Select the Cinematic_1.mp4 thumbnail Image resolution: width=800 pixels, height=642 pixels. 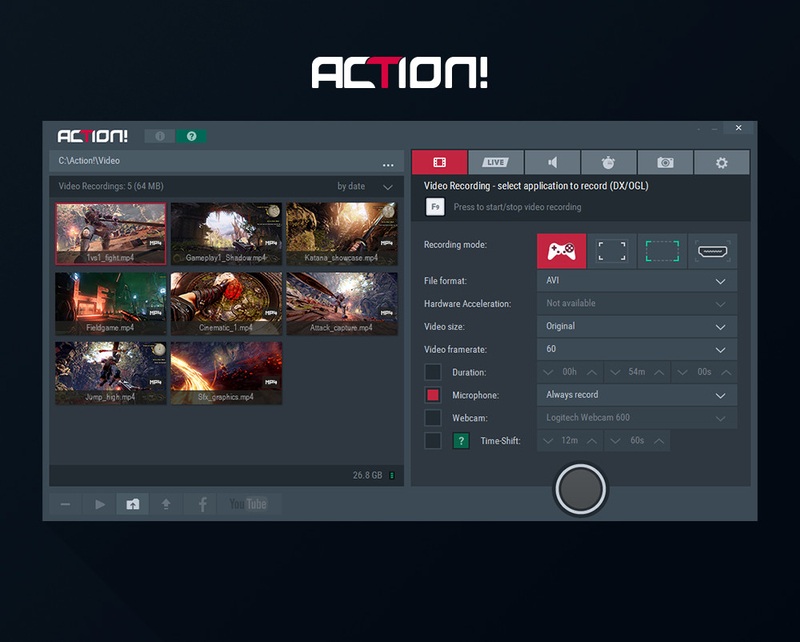click(226, 304)
